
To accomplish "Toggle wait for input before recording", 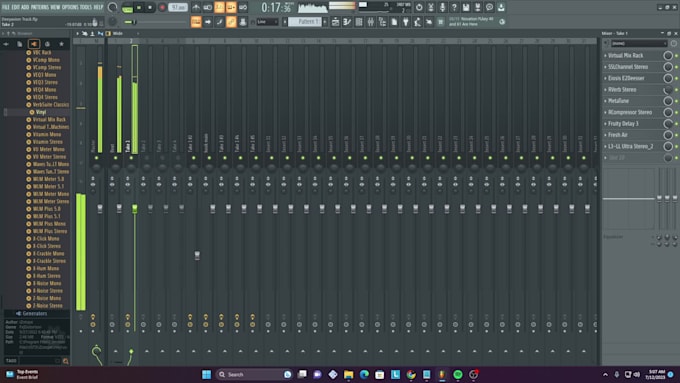I will tap(208, 7).
